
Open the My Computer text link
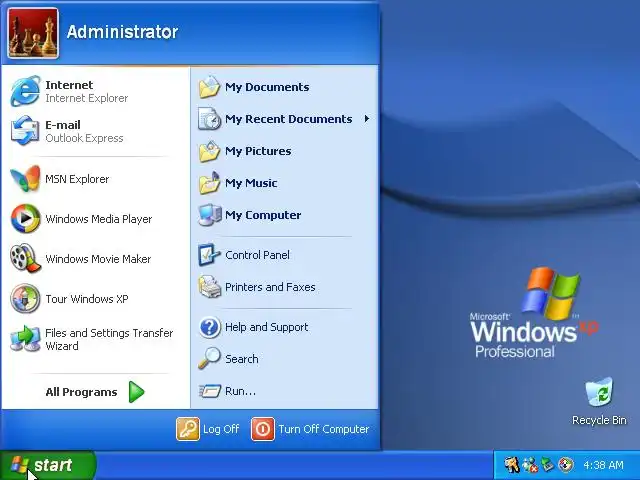point(263,215)
